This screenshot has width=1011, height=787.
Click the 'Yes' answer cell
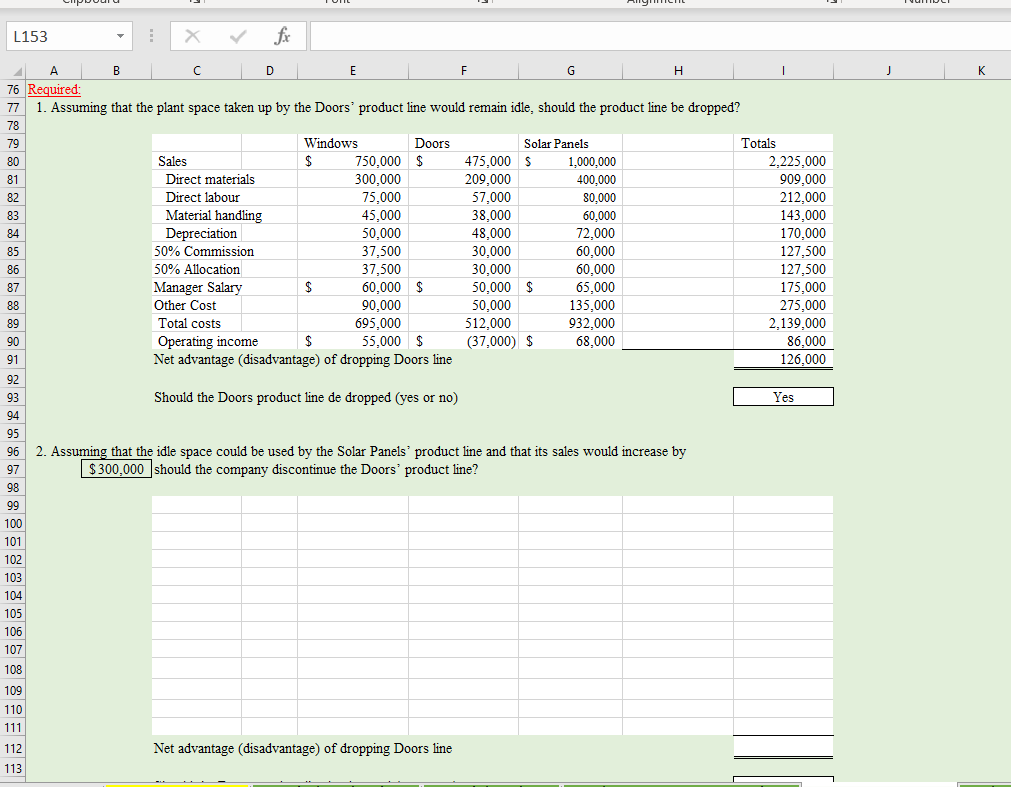[x=783, y=398]
